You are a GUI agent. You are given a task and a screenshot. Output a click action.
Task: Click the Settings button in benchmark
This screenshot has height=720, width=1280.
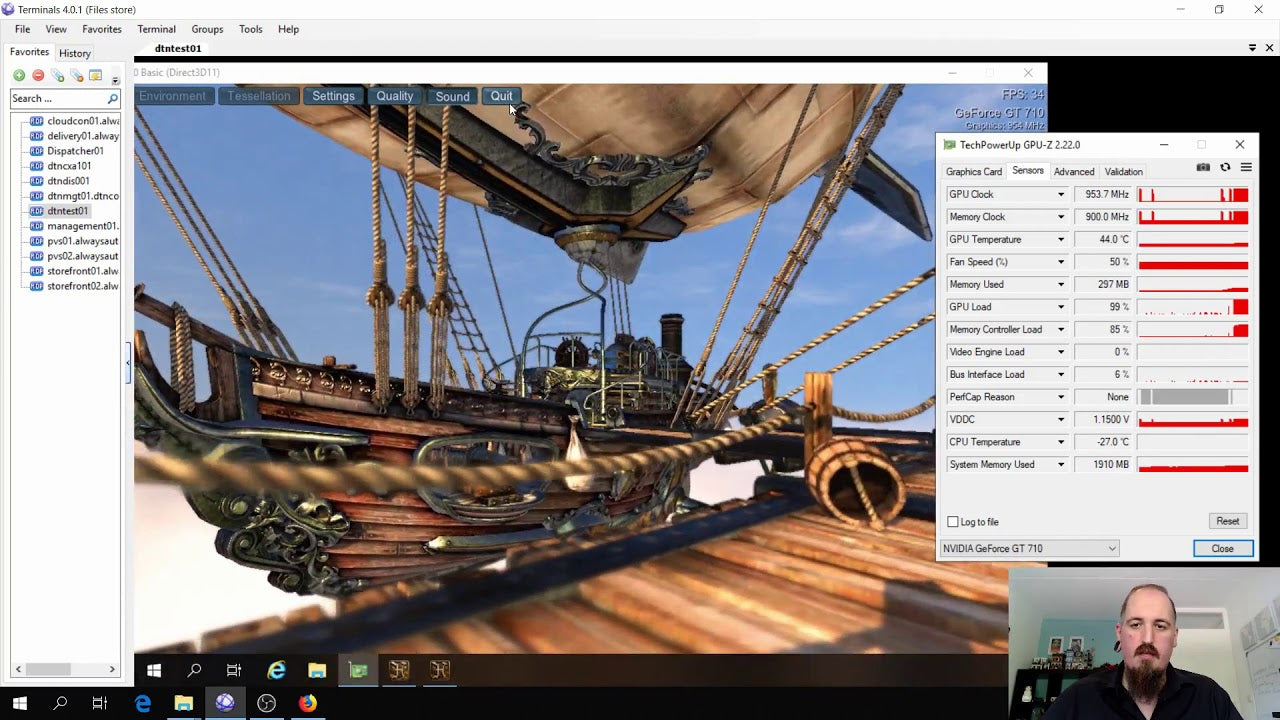tap(333, 96)
